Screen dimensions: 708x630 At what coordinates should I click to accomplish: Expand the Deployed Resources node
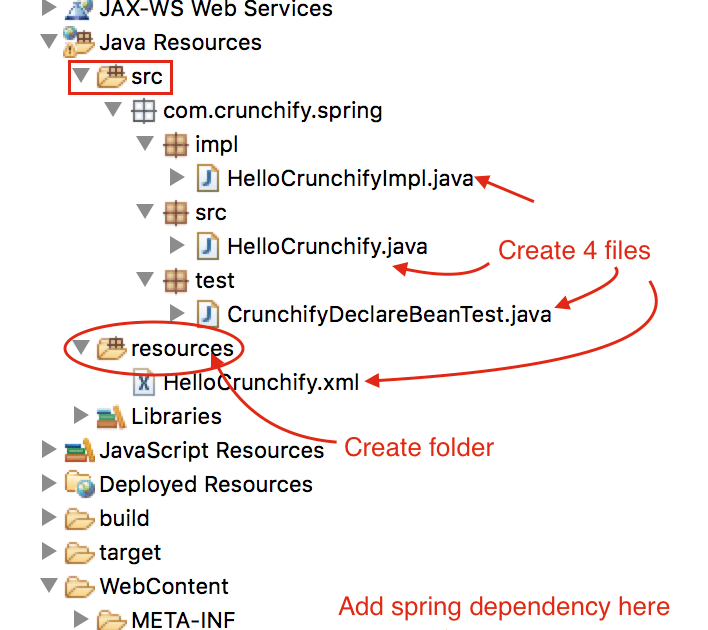click(x=49, y=483)
